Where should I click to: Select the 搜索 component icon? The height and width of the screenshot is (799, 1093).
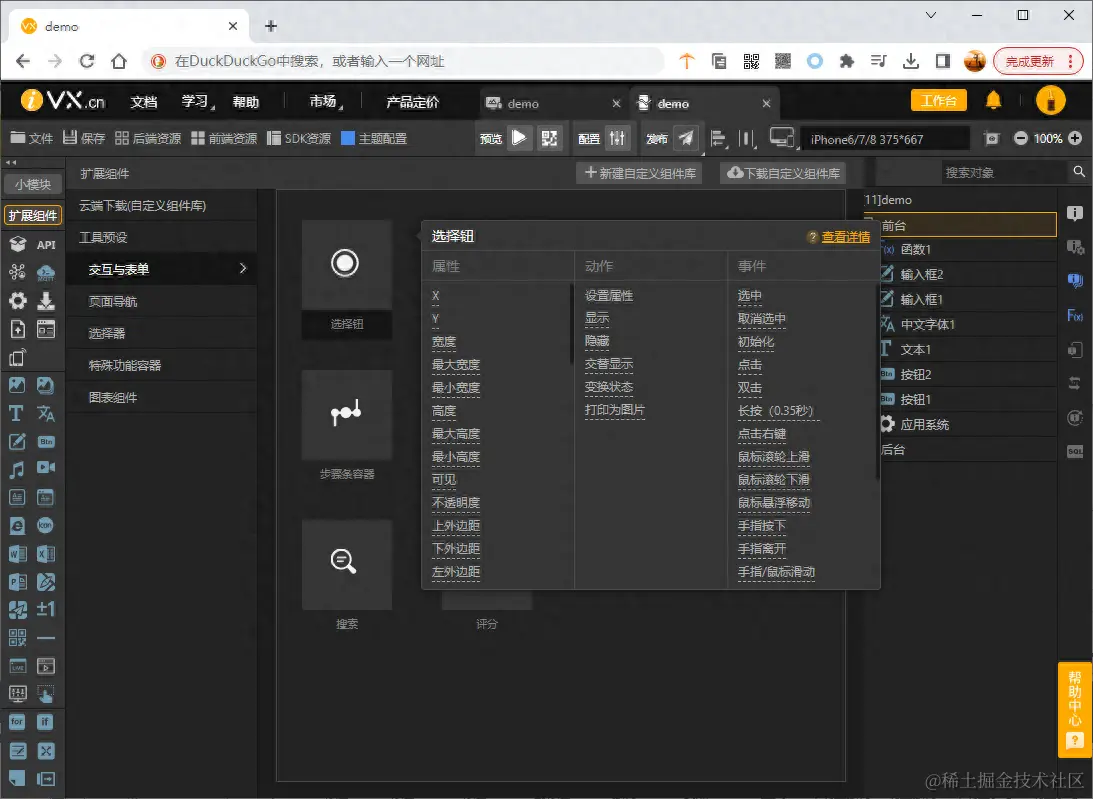point(346,564)
